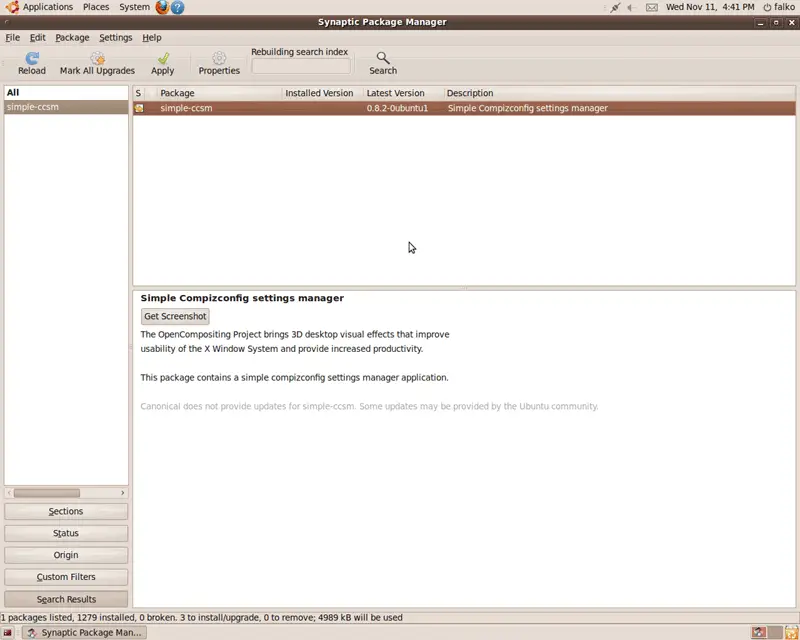Click the Status filter button
The image size is (800, 640).
[x=66, y=533]
